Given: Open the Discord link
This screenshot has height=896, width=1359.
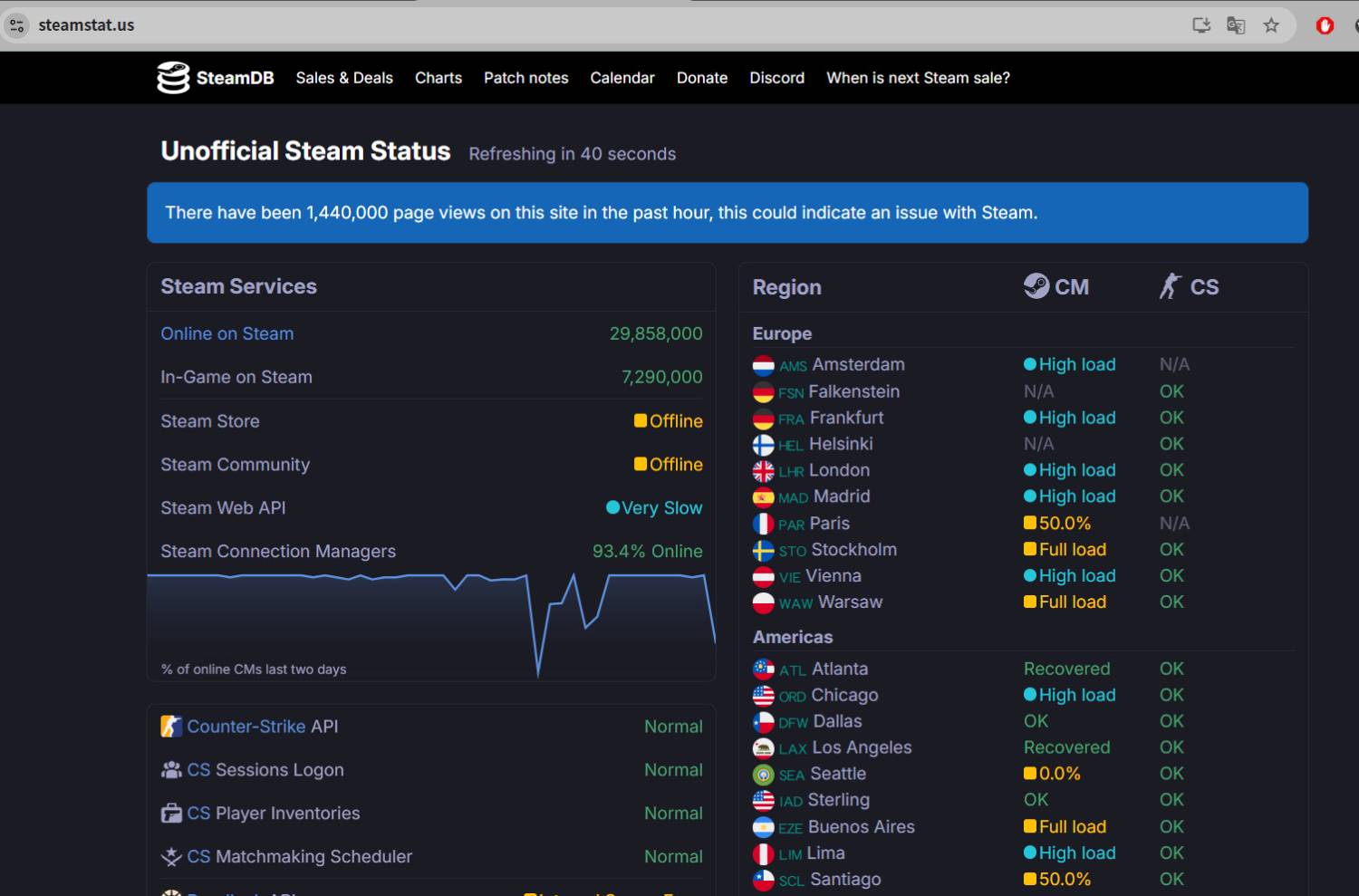Looking at the screenshot, I should 776,78.
